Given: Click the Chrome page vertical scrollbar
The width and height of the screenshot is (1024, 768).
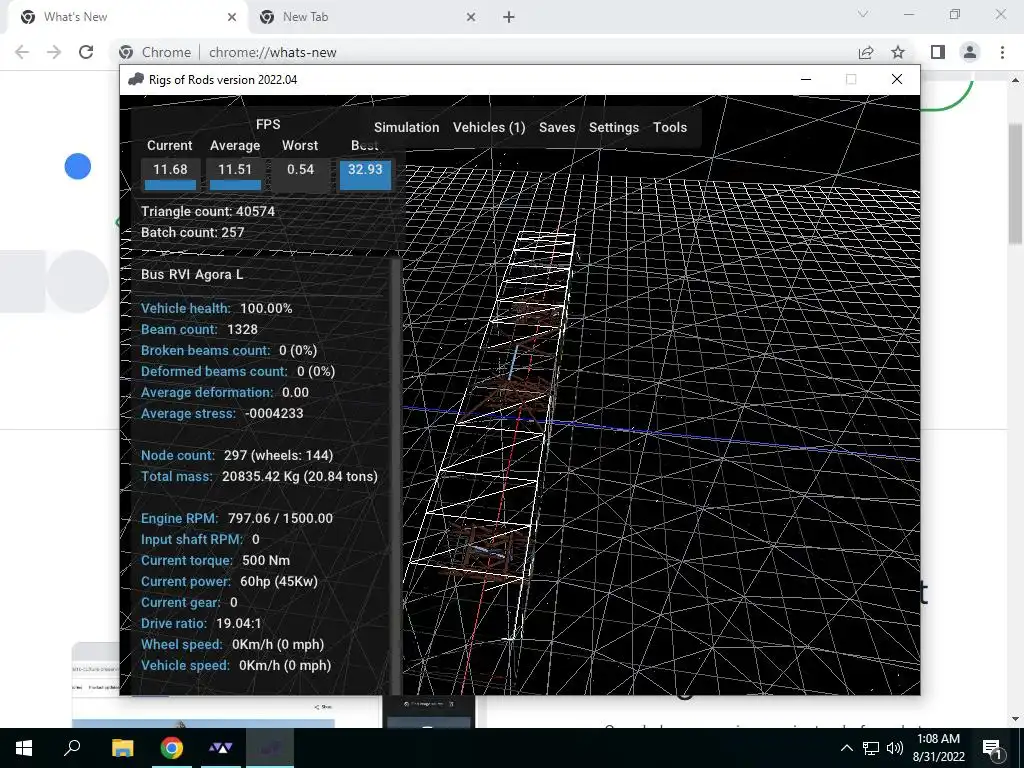Looking at the screenshot, I should [x=1015, y=185].
